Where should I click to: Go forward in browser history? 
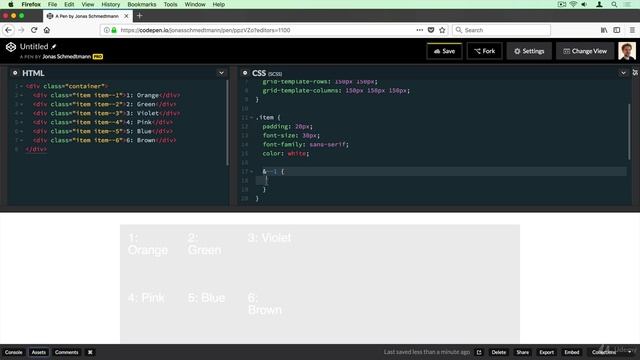(x=21, y=30)
